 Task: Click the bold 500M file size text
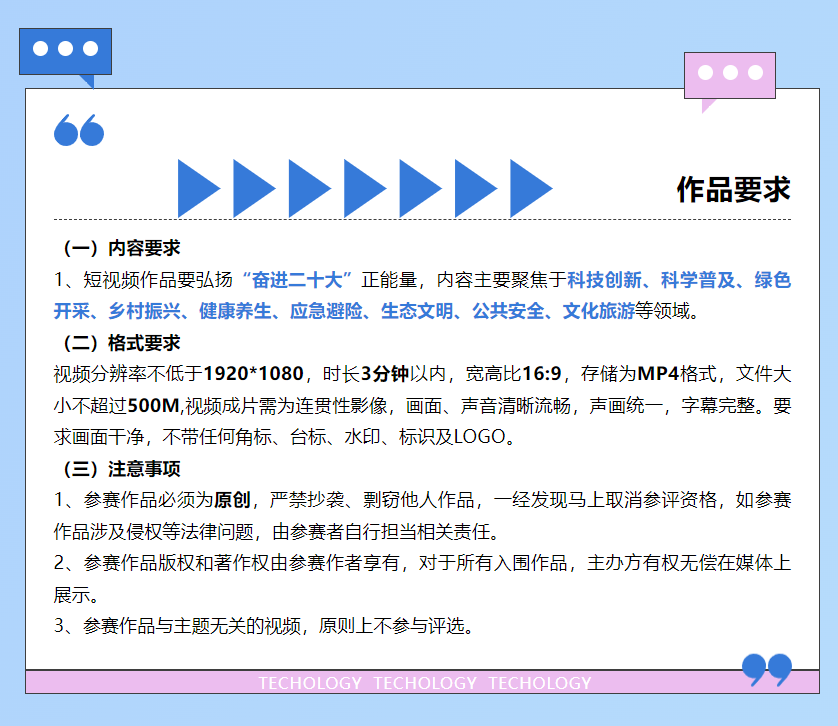[x=153, y=406]
